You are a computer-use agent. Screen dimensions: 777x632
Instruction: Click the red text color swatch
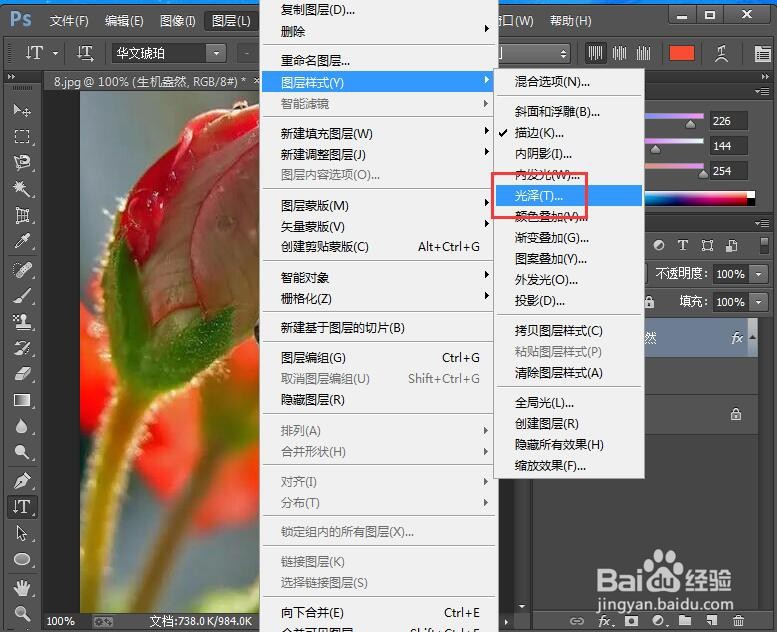(x=682, y=53)
